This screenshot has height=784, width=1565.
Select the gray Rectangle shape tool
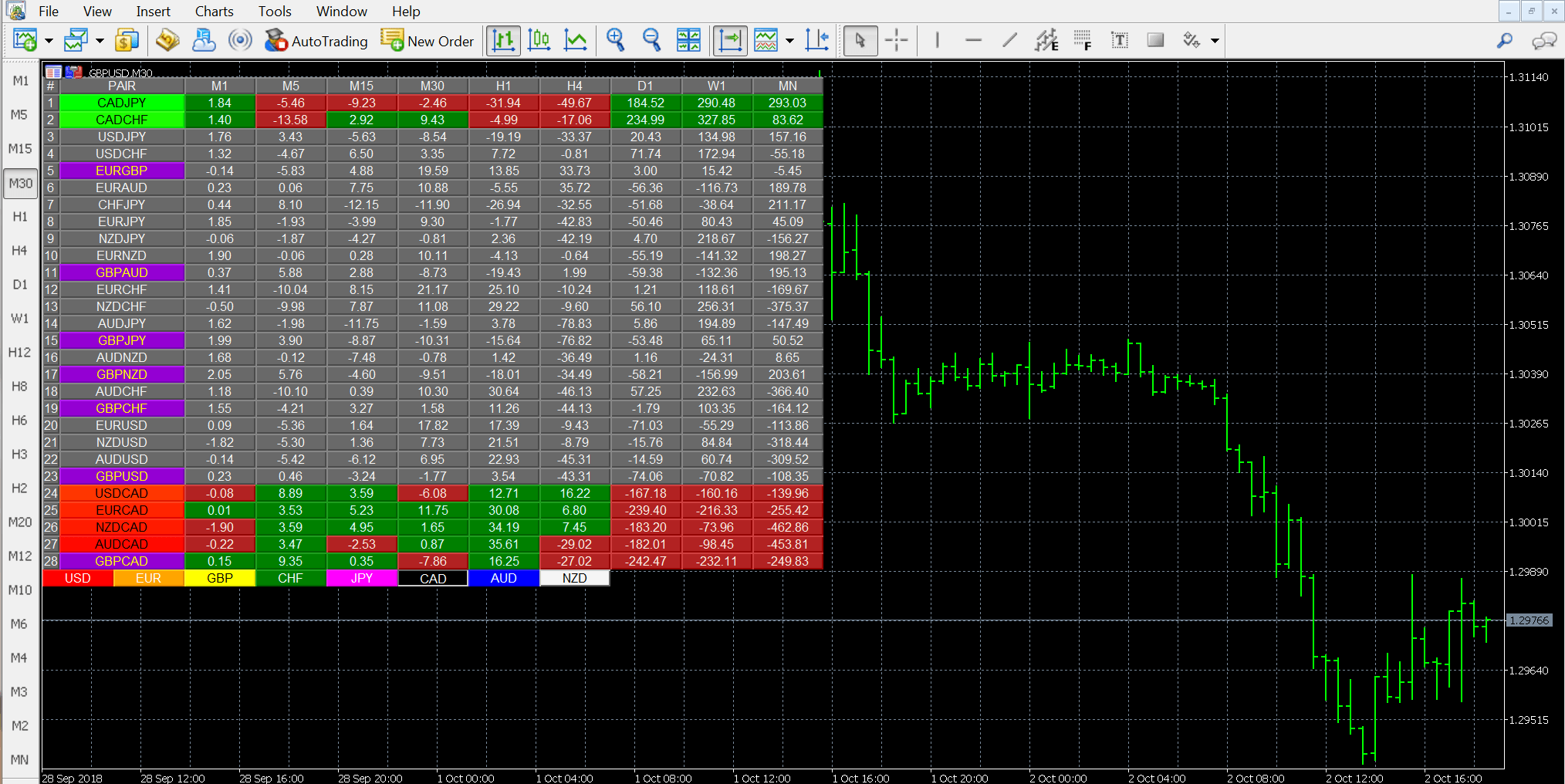click(1155, 40)
